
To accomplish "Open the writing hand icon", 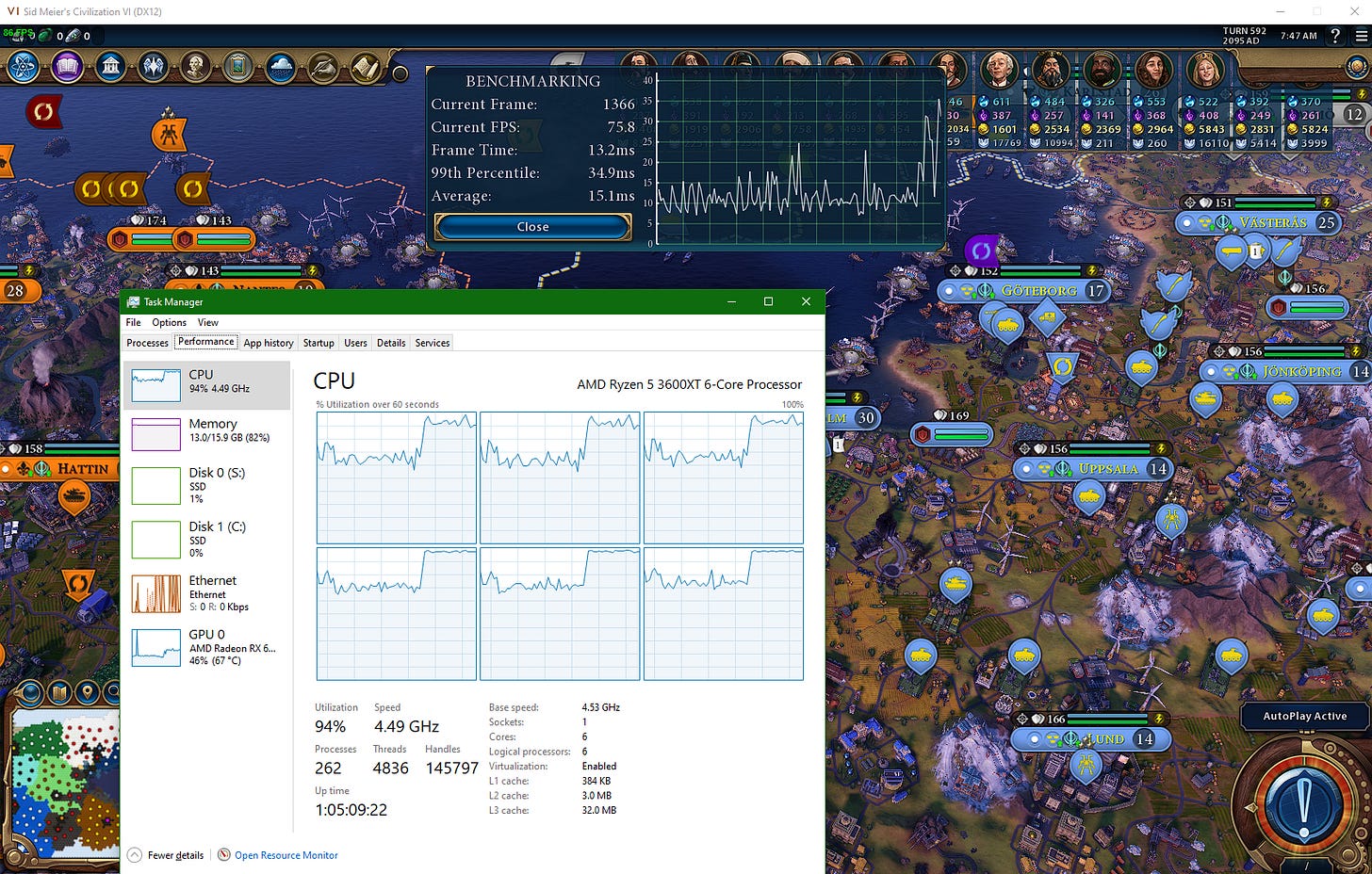I will pos(323,67).
